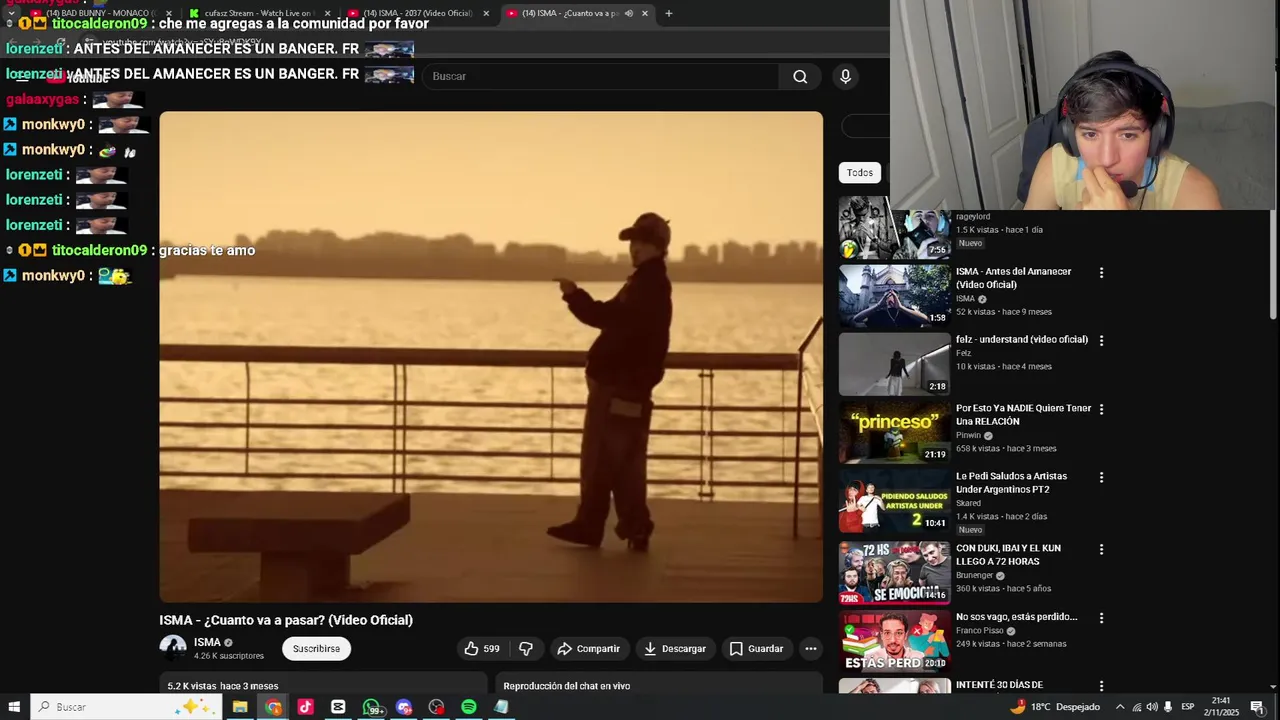This screenshot has width=1280, height=720.
Task: Click the Compartir button
Action: [x=588, y=649]
